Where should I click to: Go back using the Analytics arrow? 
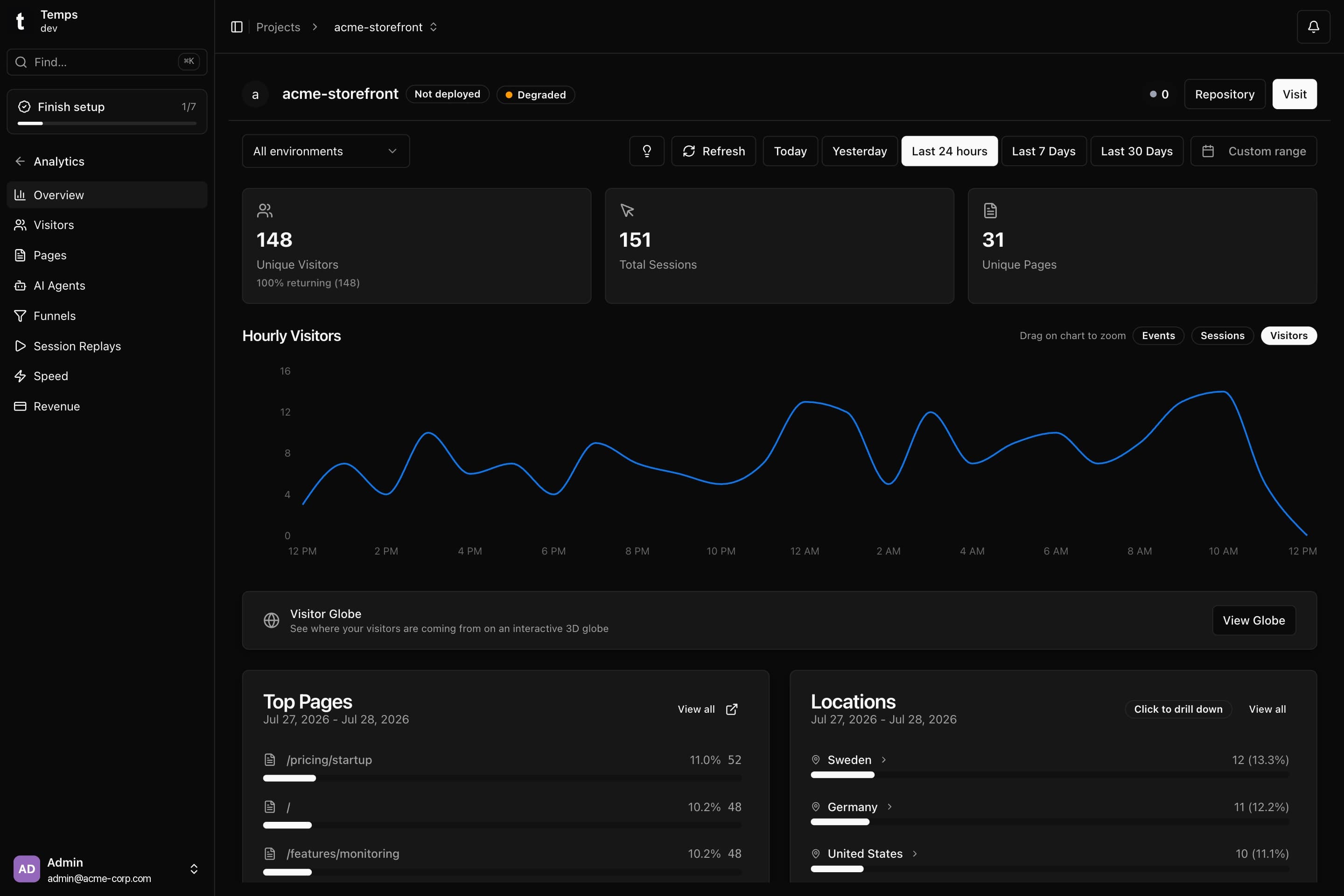pyautogui.click(x=20, y=161)
